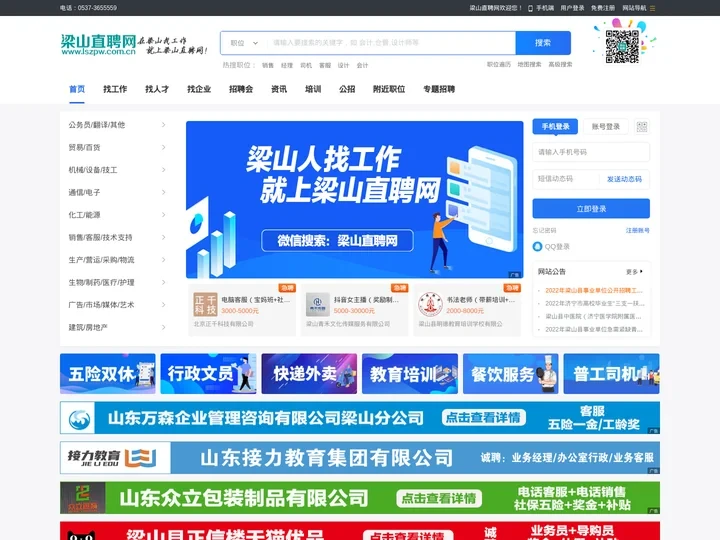720x540 pixels.
Task: Open 公招 navigation tab
Action: point(347,89)
